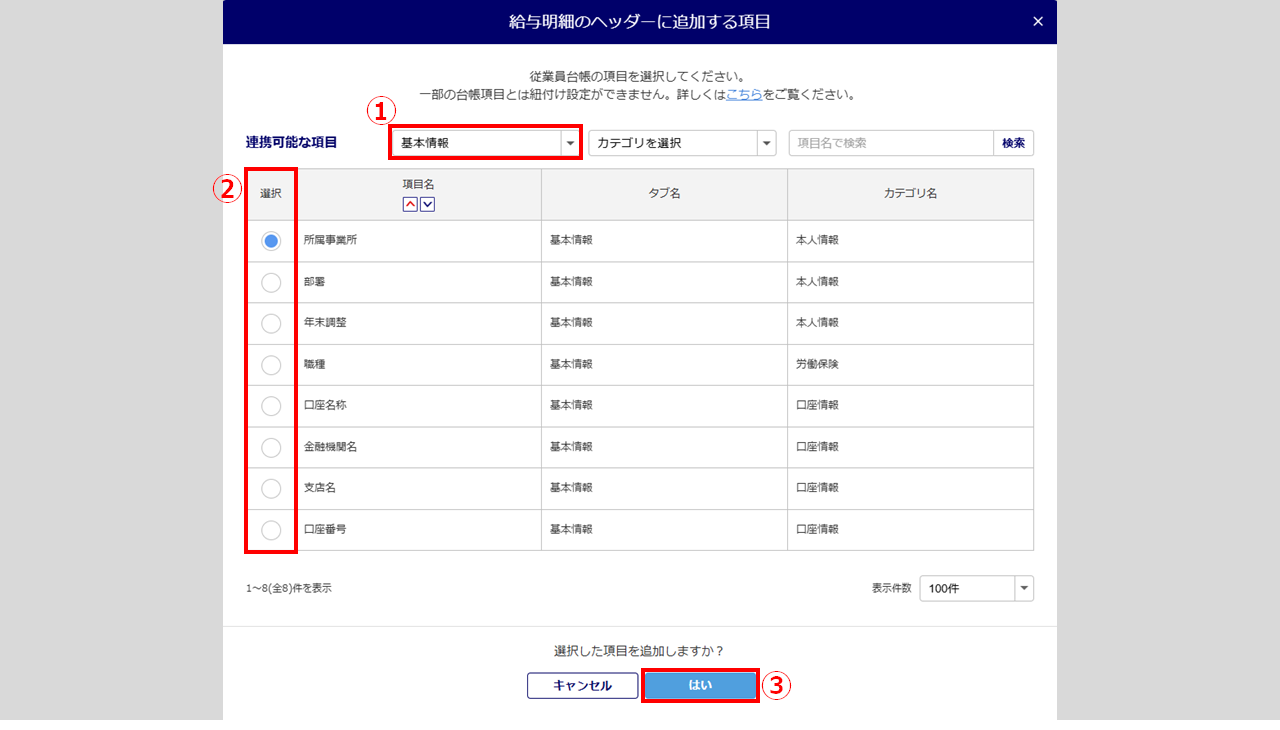Click the 職種 item name cell
Screen dimensions: 1280x730
(x=419, y=365)
